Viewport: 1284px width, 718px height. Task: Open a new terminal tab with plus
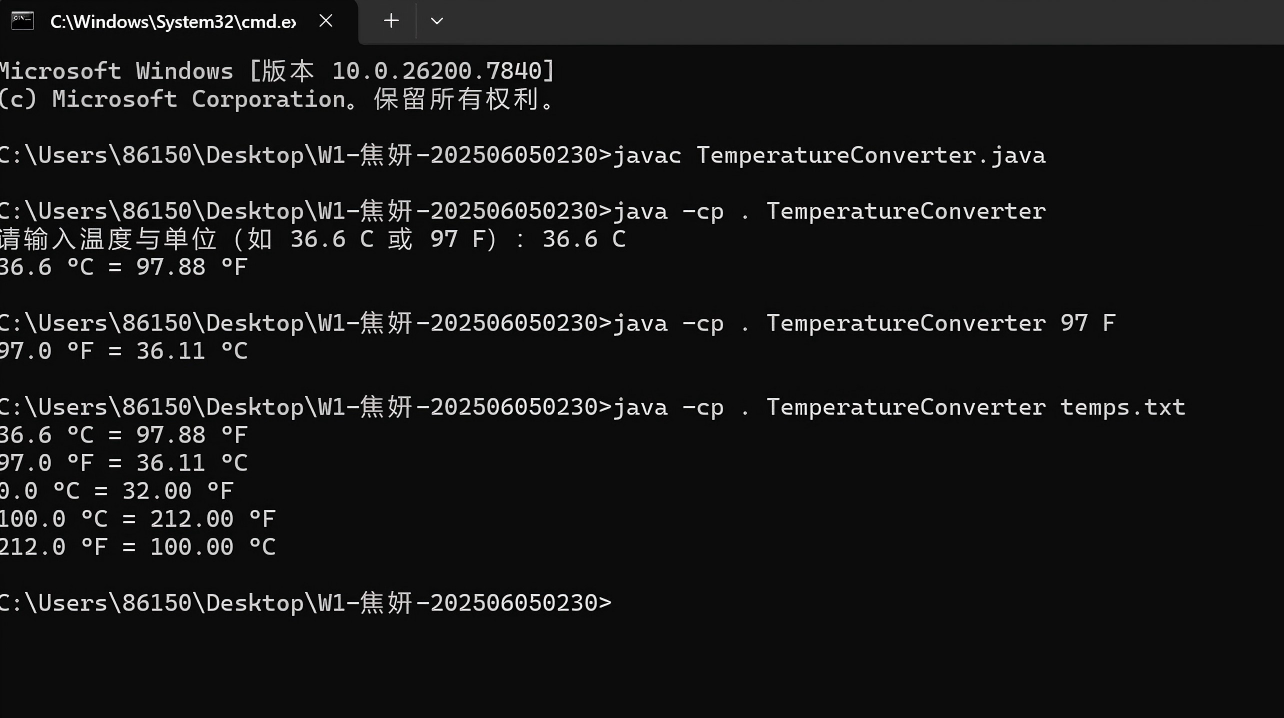pos(391,21)
